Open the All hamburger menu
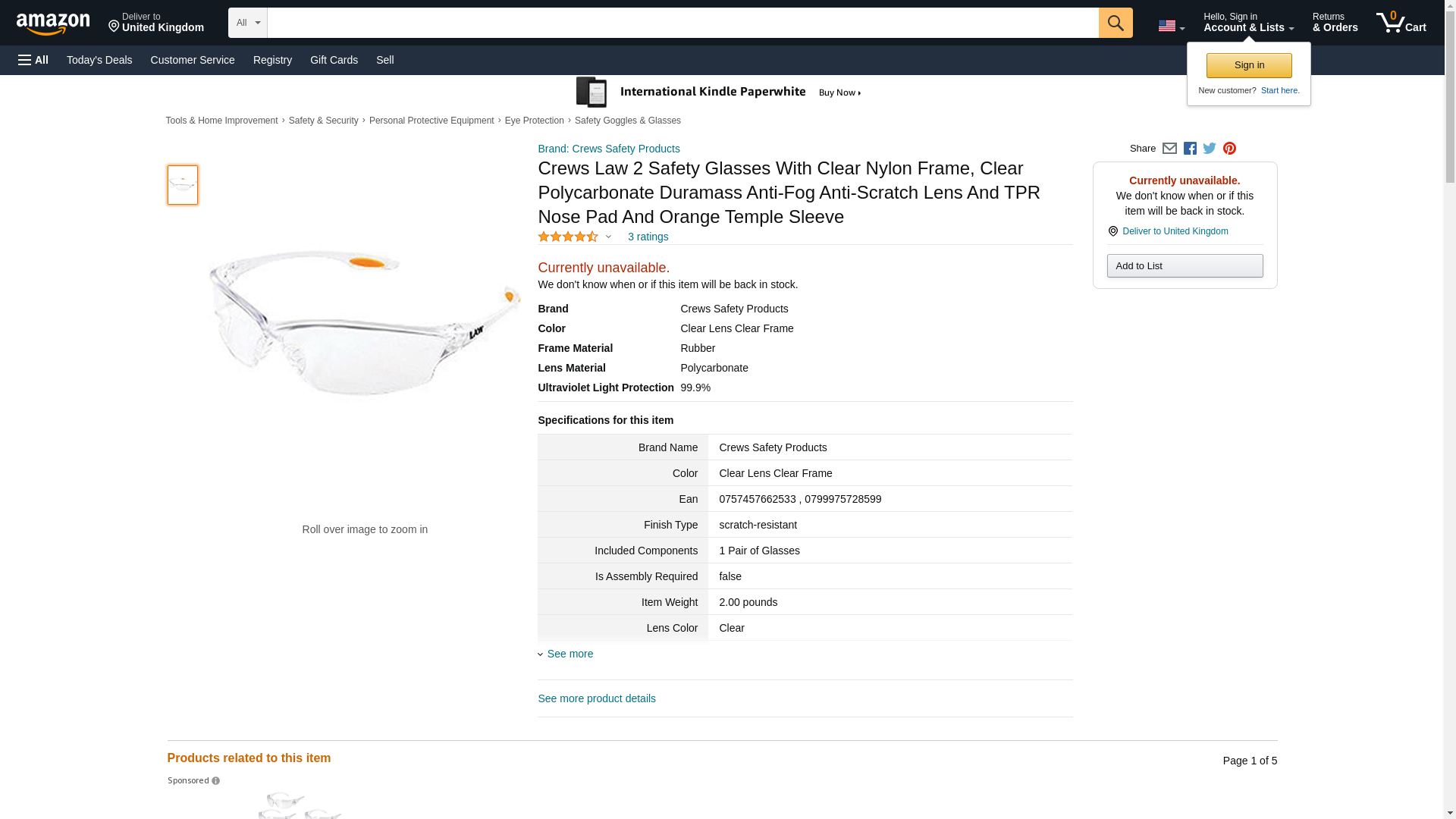The width and height of the screenshot is (1456, 819). [33, 60]
